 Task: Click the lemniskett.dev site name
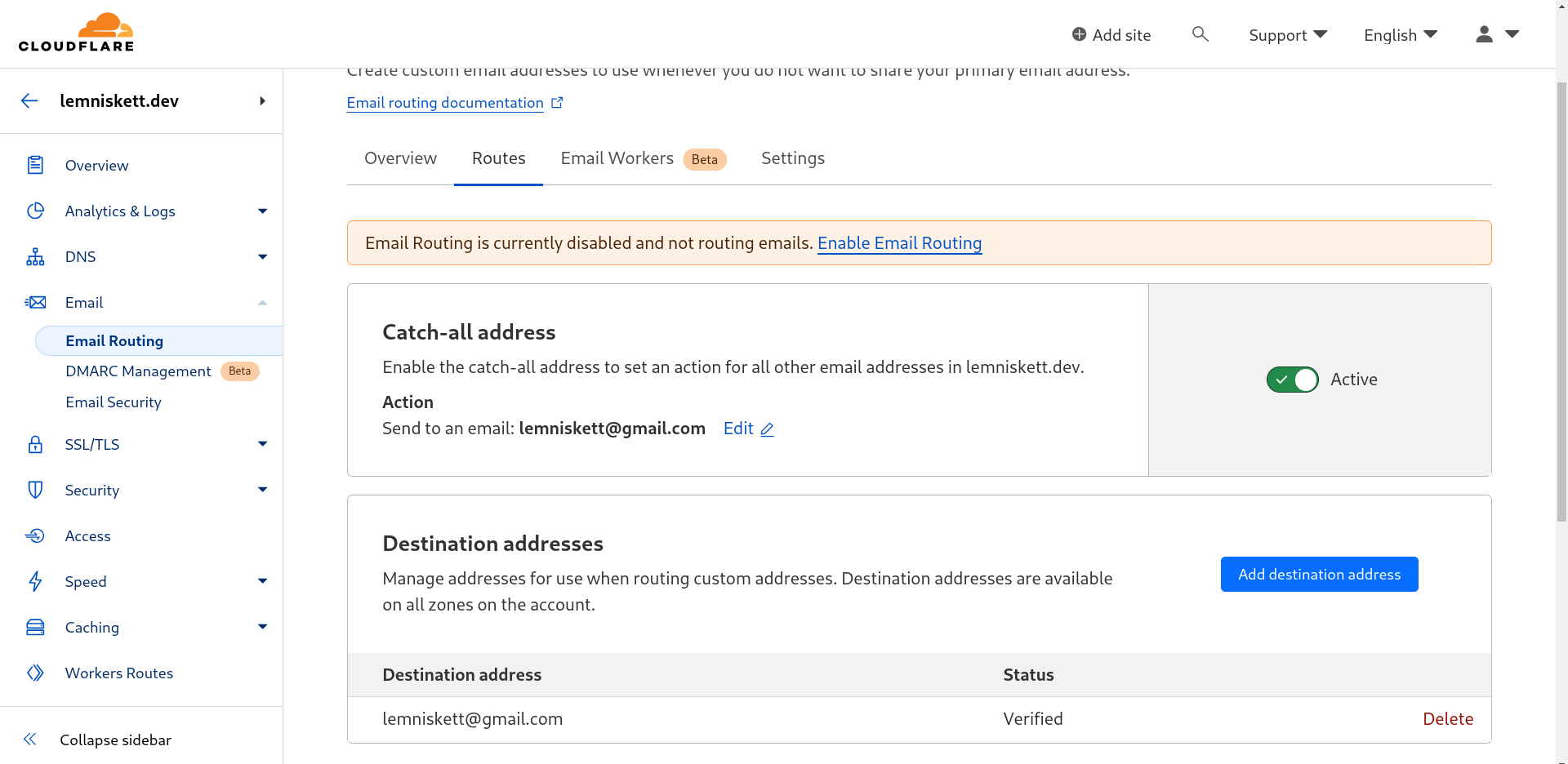119,100
